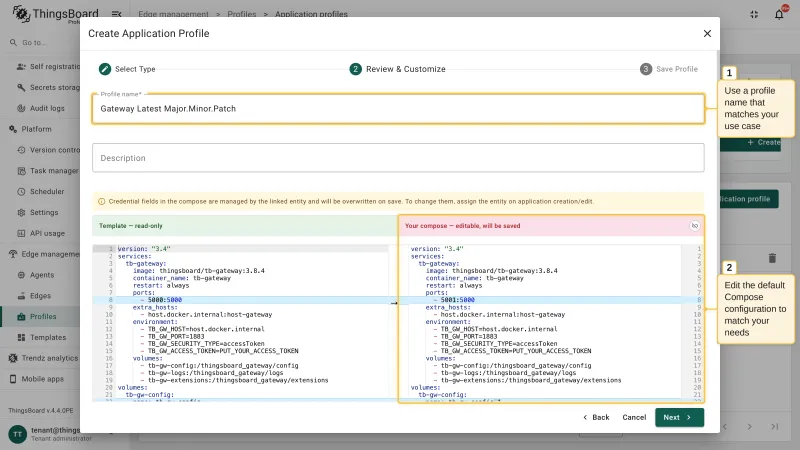Expand the Edge management sidebar section
The width and height of the screenshot is (800, 450).
click(x=46, y=254)
